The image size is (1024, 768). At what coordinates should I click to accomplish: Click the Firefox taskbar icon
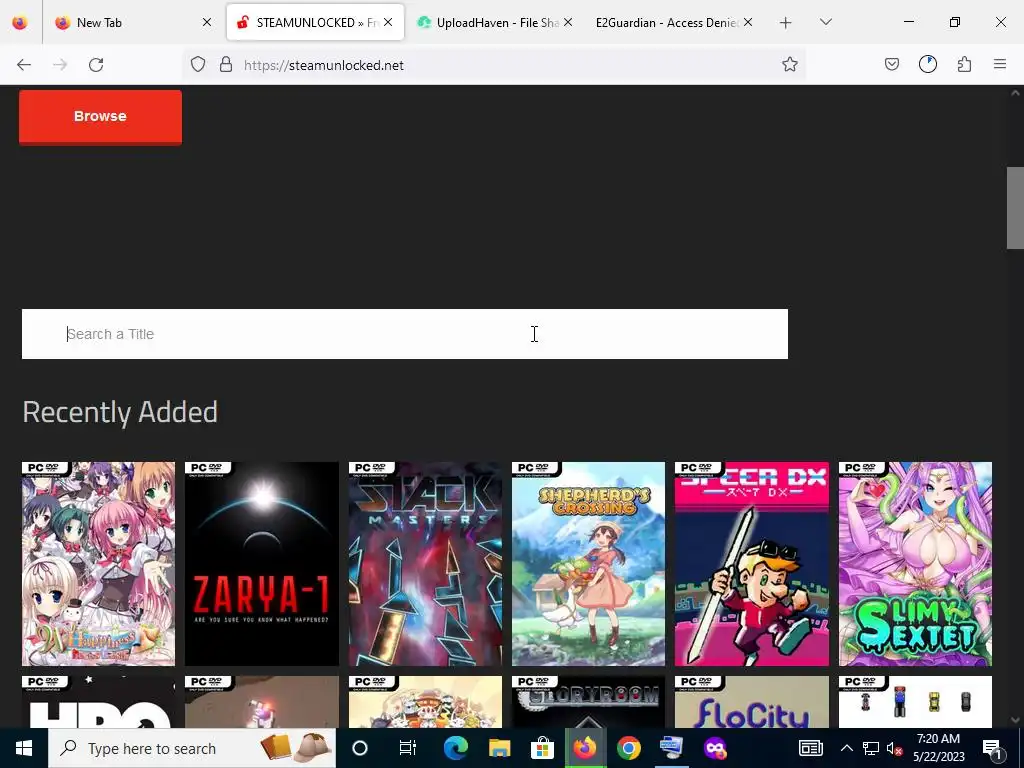coord(585,748)
